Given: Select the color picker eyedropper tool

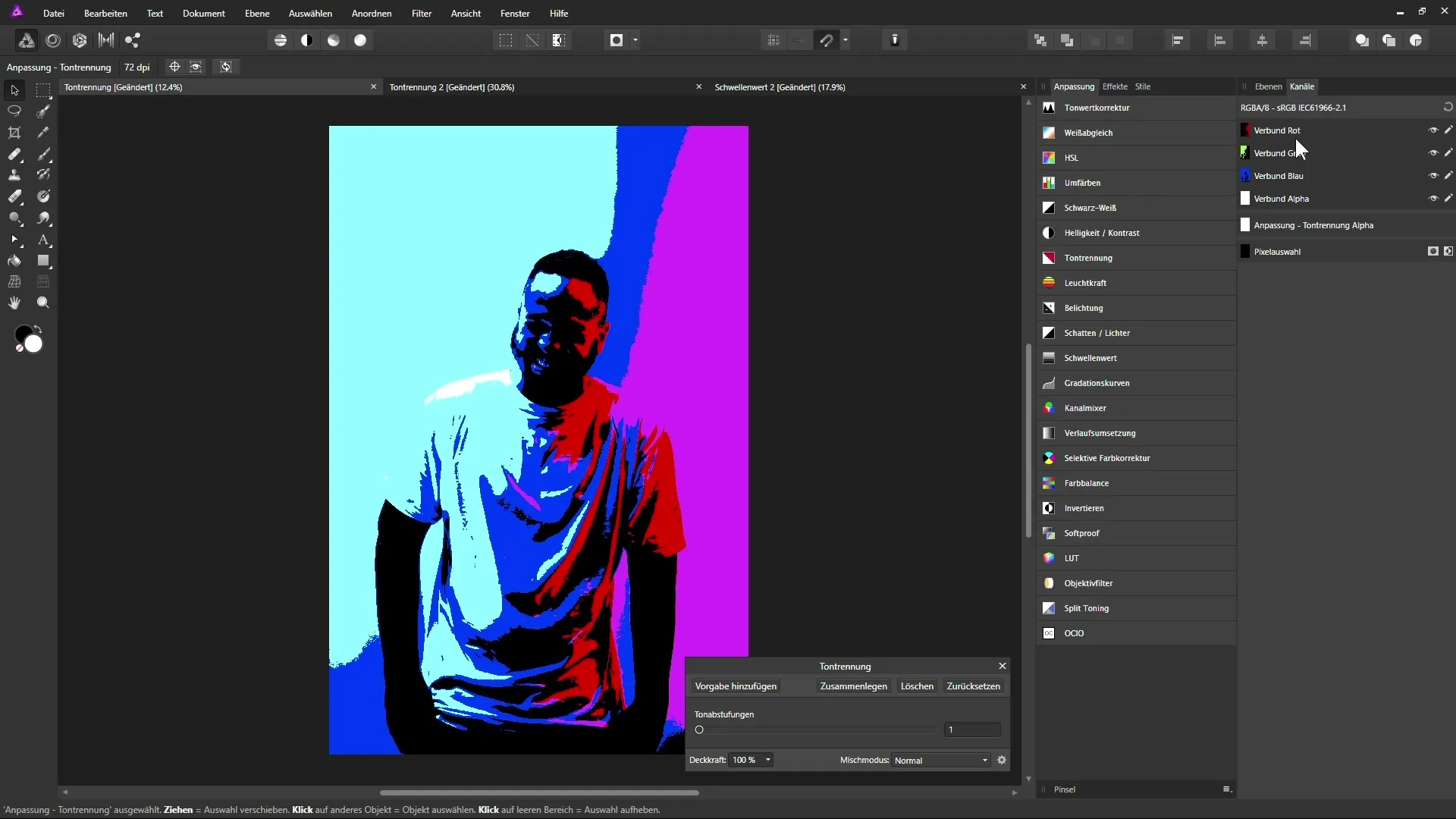Looking at the screenshot, I should [x=43, y=133].
